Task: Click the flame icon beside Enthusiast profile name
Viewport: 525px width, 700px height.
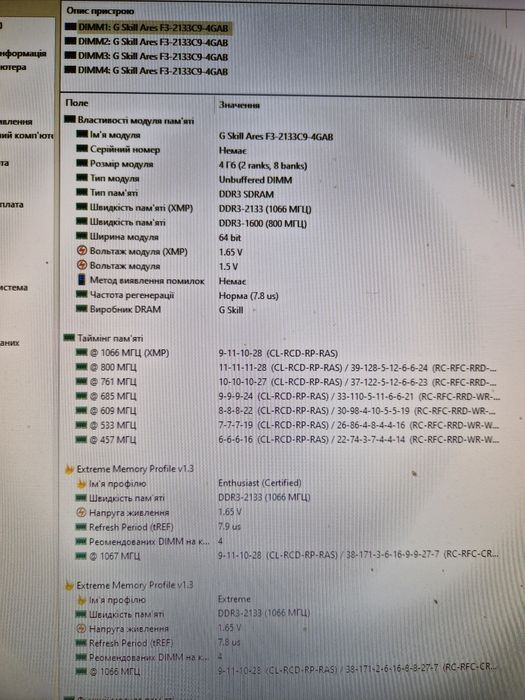Action: pyautogui.click(x=81, y=483)
